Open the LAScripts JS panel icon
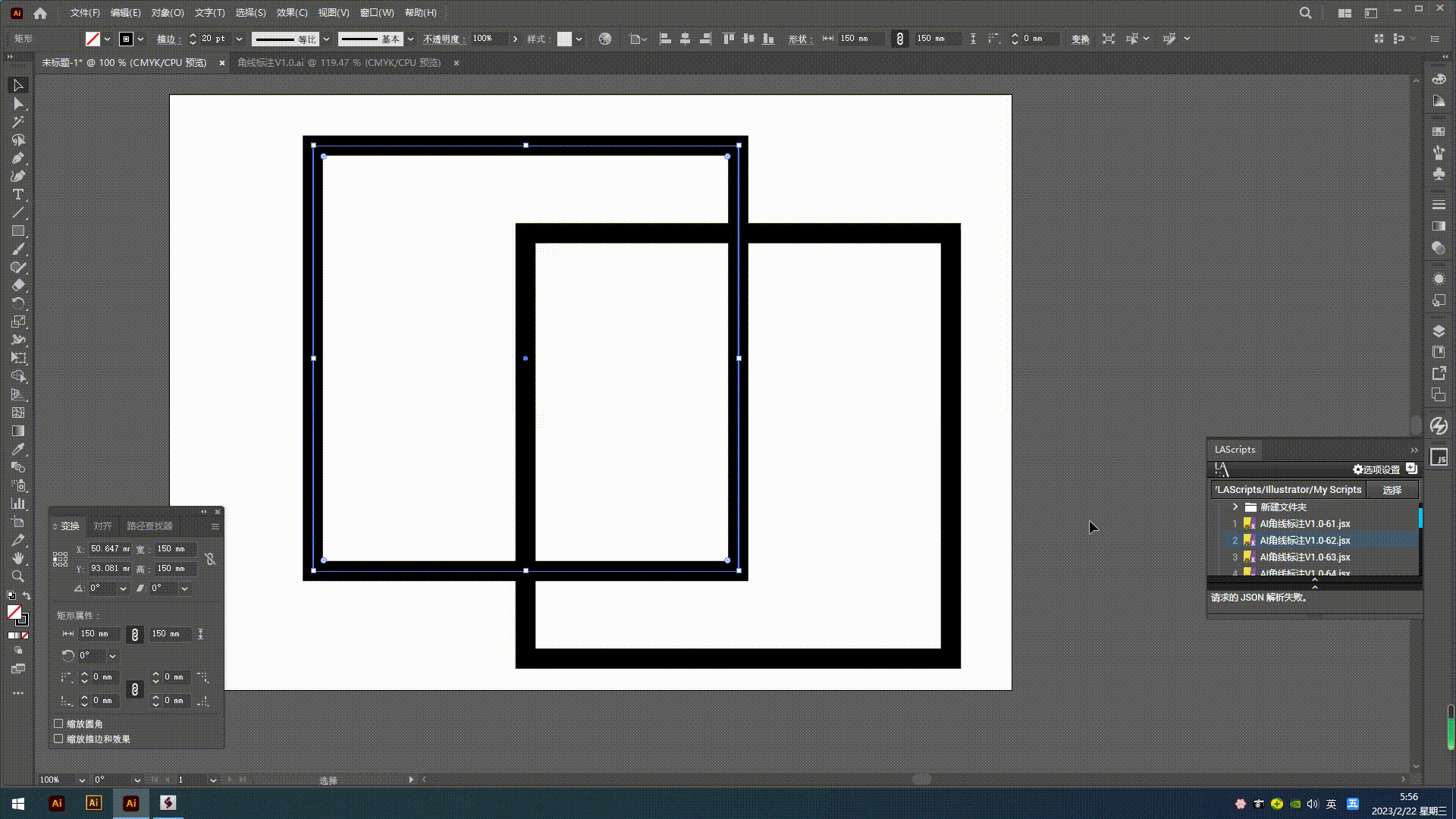The width and height of the screenshot is (1456, 819). click(x=1439, y=457)
